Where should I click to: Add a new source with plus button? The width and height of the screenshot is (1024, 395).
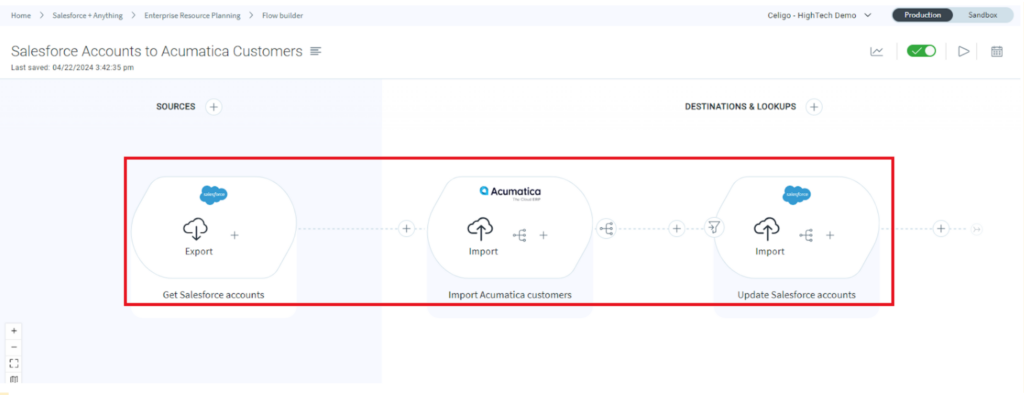pos(214,106)
